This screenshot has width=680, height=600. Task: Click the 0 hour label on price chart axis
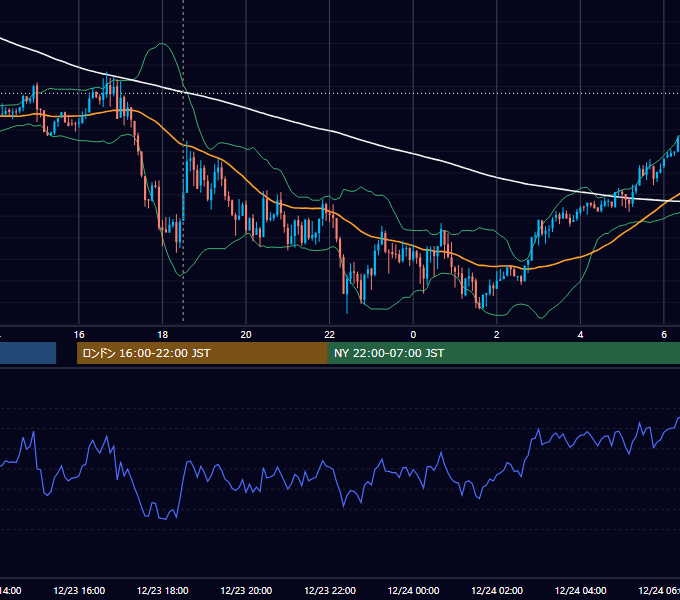coord(413,335)
